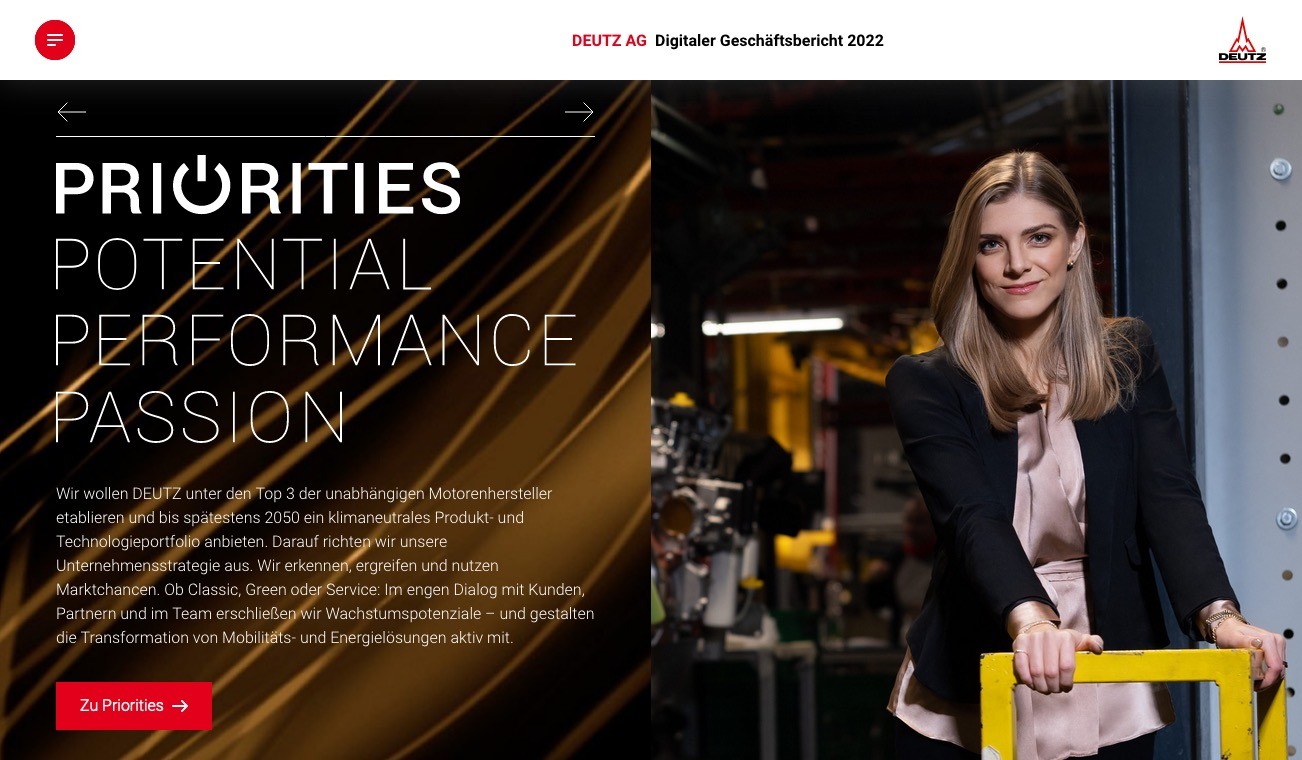Click the paragraph starting 'Wir wollen DEUTZ'
Screen dimensions: 1302x760
325,566
